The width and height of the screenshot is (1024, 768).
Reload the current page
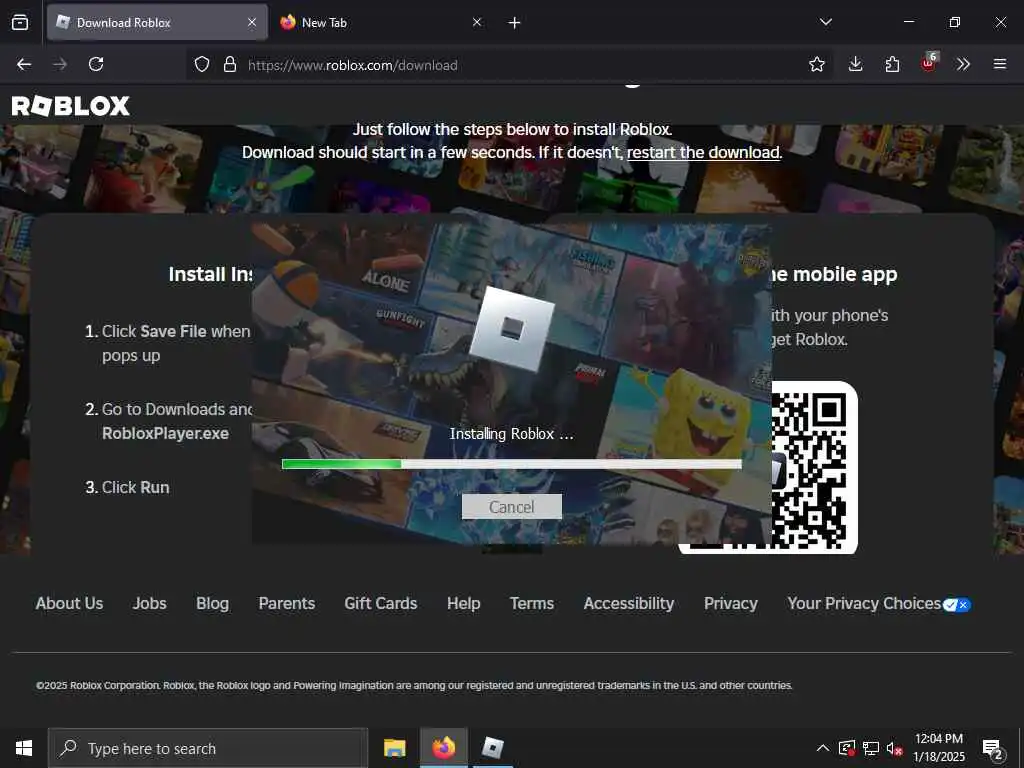tap(96, 64)
